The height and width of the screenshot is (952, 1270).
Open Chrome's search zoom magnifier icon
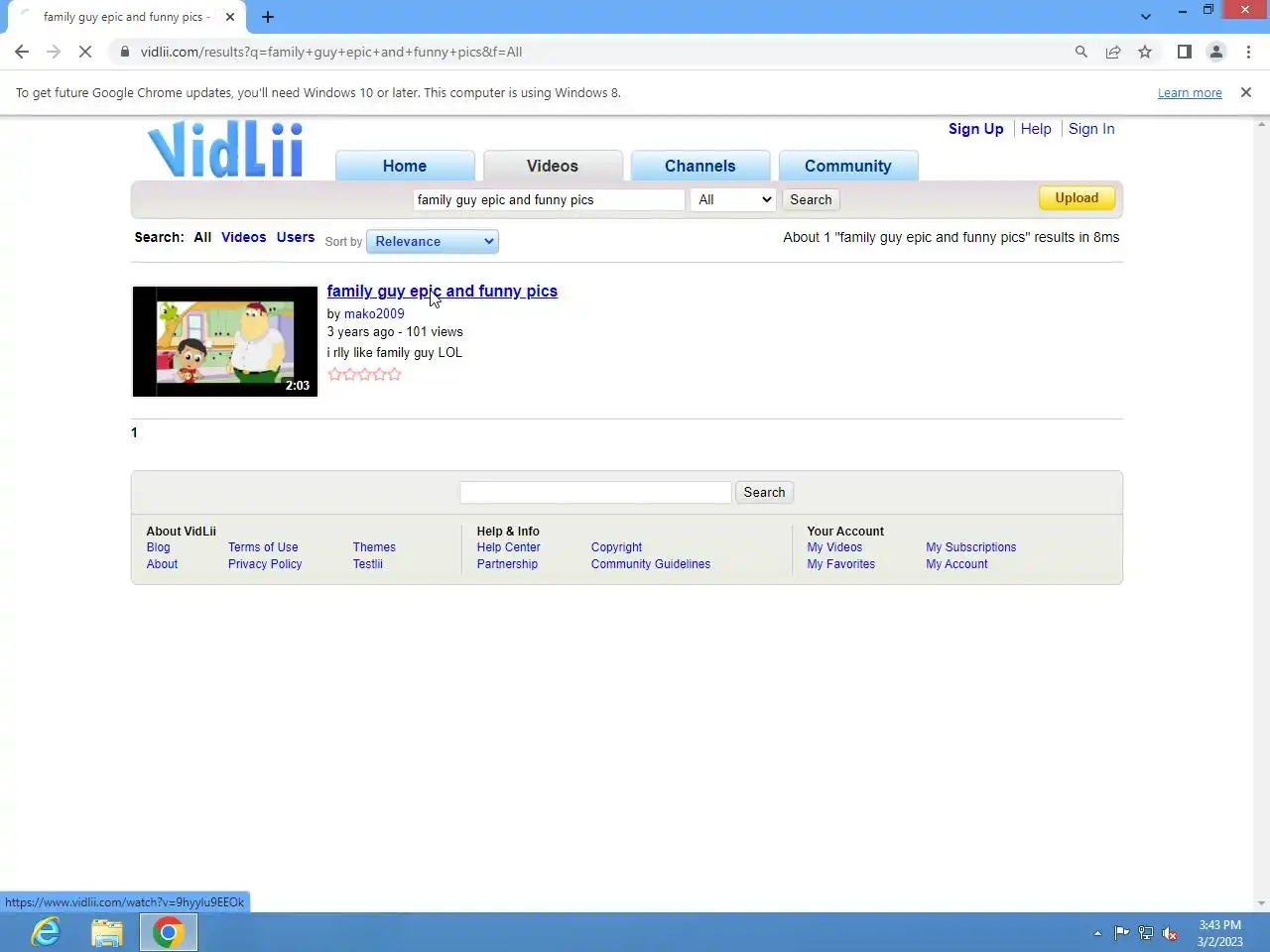[x=1081, y=52]
